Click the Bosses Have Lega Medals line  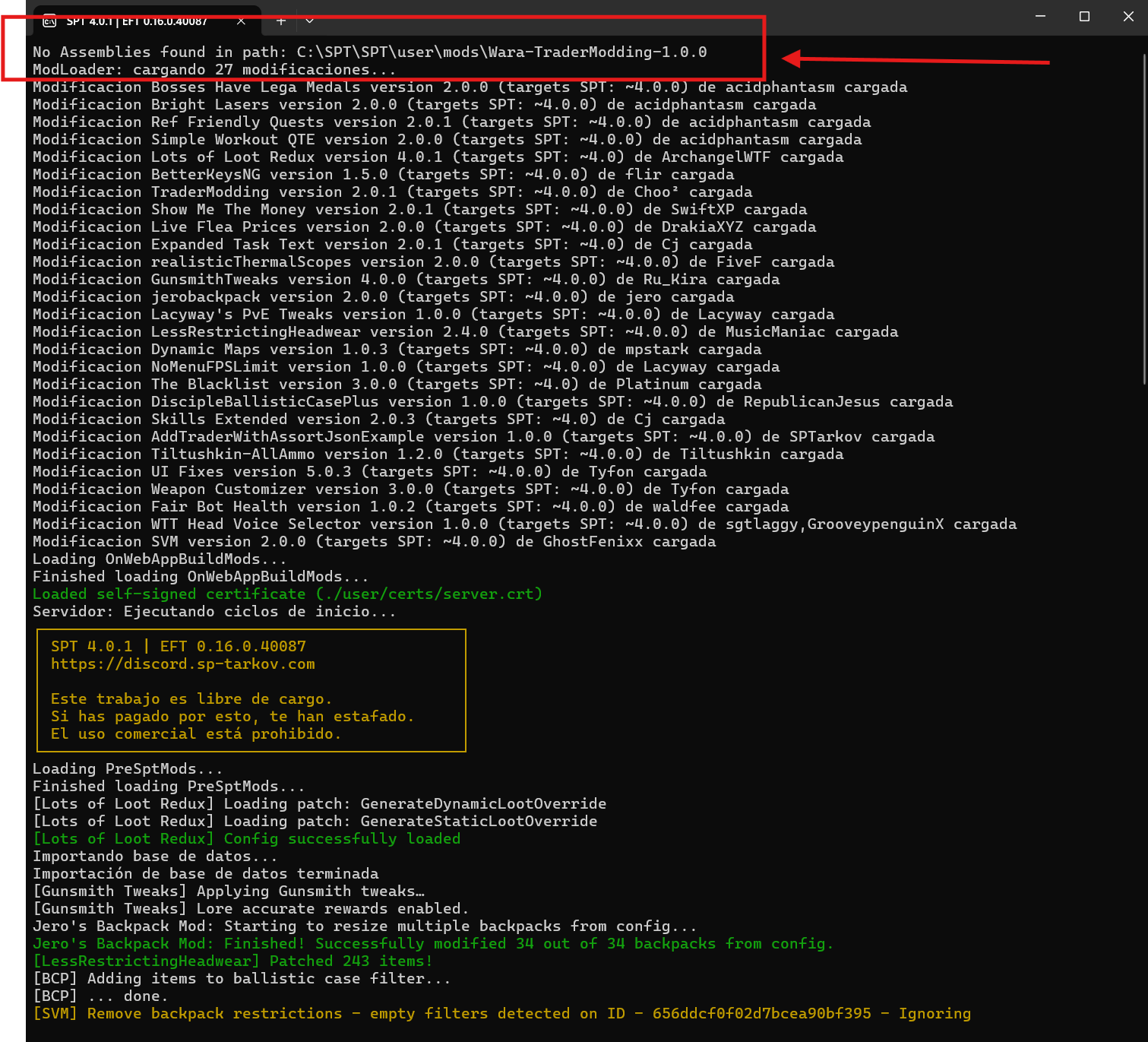[x=470, y=87]
